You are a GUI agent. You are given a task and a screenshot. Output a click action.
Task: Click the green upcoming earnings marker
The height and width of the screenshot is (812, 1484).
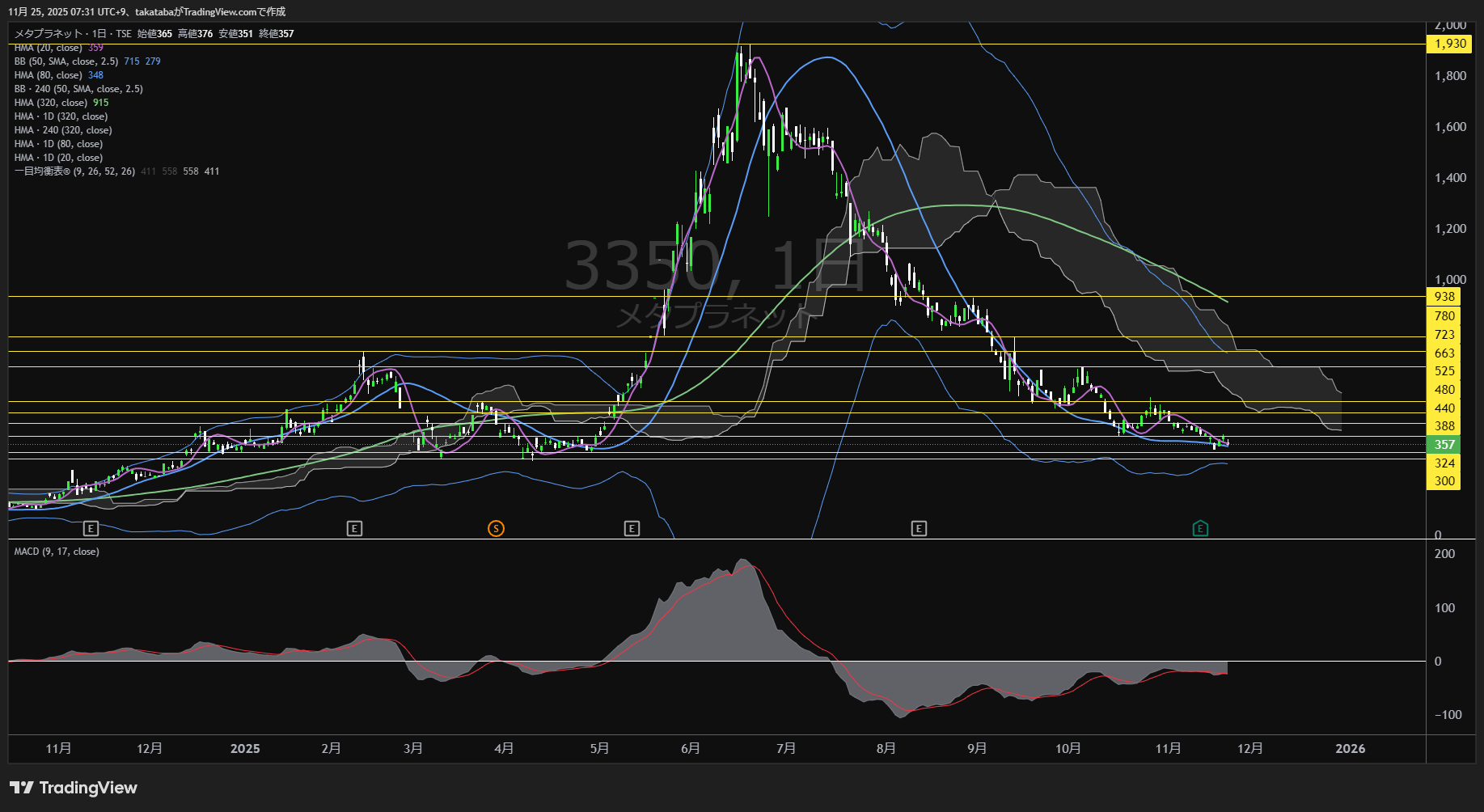point(1200,529)
